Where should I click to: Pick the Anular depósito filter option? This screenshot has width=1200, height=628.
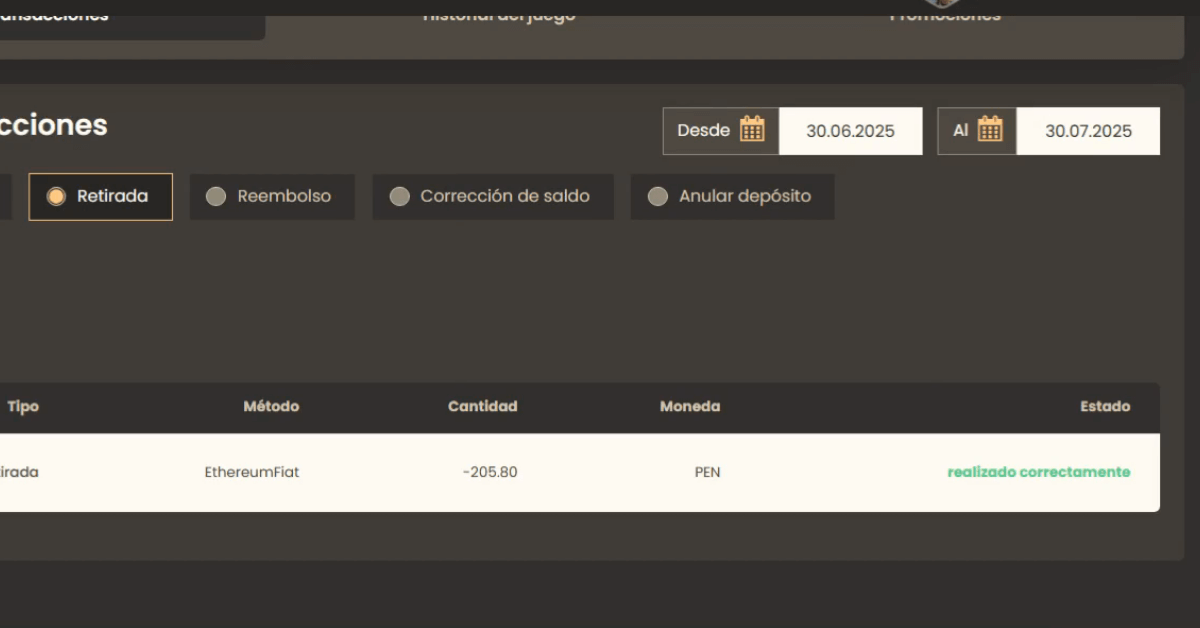pyautogui.click(x=732, y=197)
